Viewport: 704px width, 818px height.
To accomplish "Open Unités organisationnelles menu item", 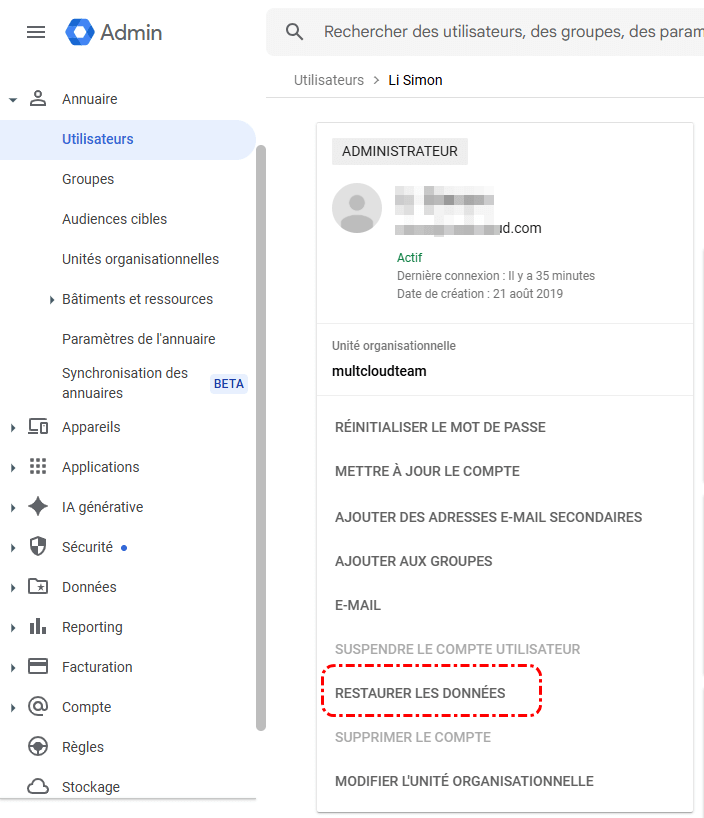I will click(140, 259).
